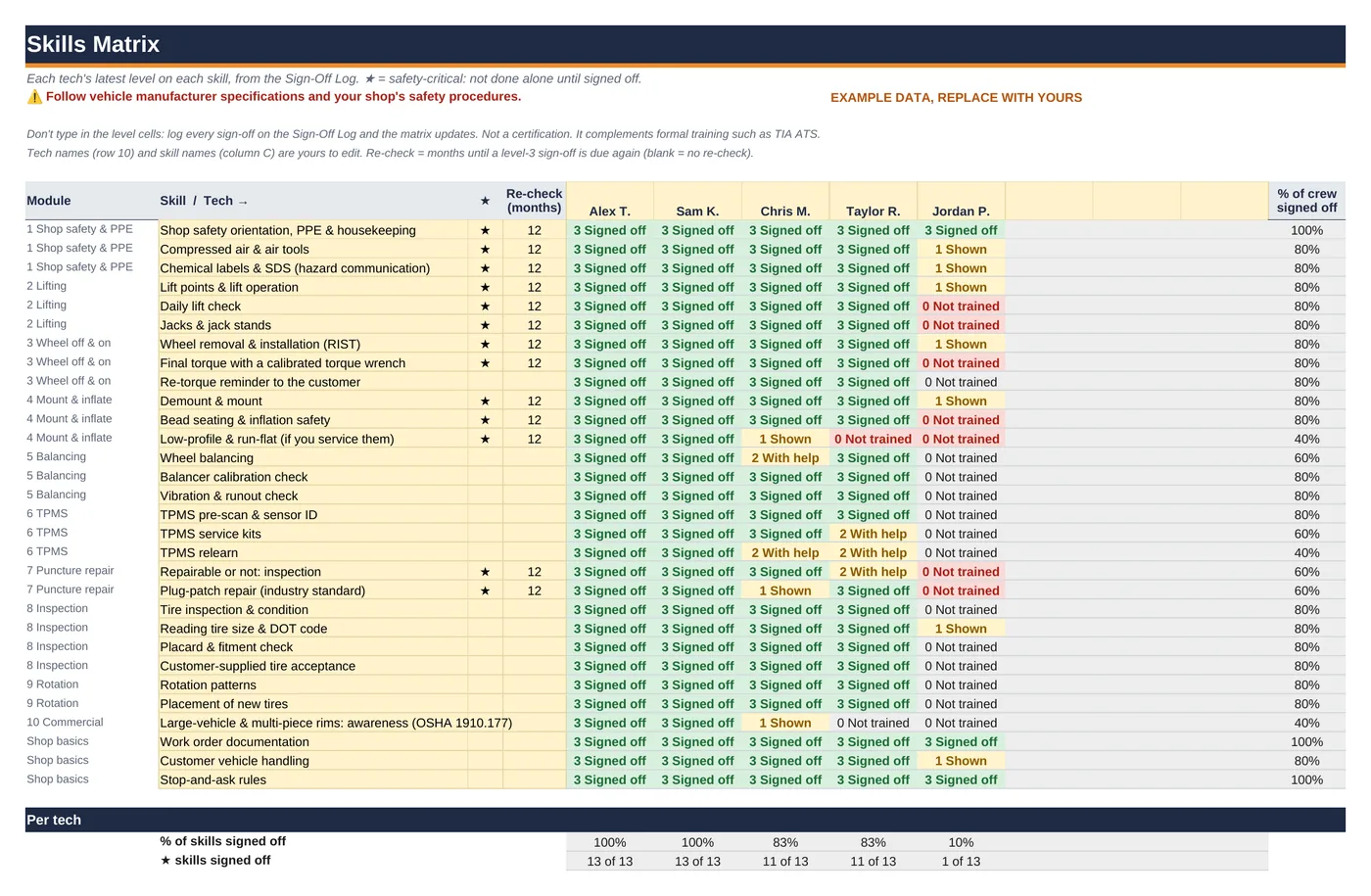
Task: Click Chris M.'s "2 With help" for Wheel balancing
Action: point(785,458)
